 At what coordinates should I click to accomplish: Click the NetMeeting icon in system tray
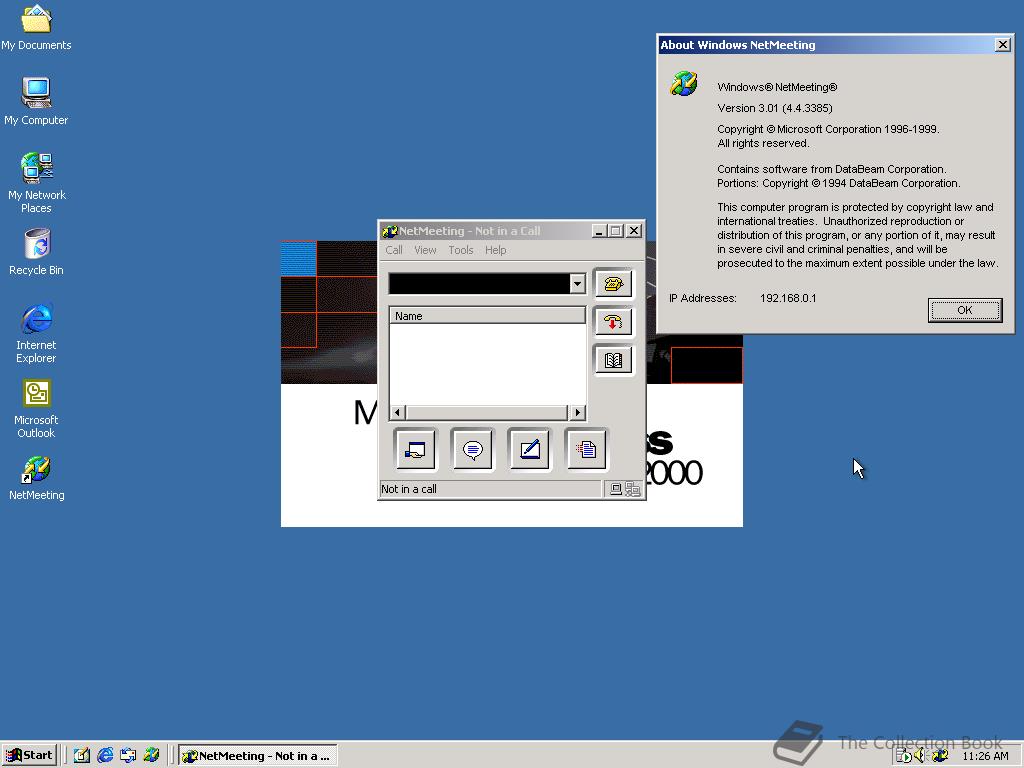[x=940, y=756]
